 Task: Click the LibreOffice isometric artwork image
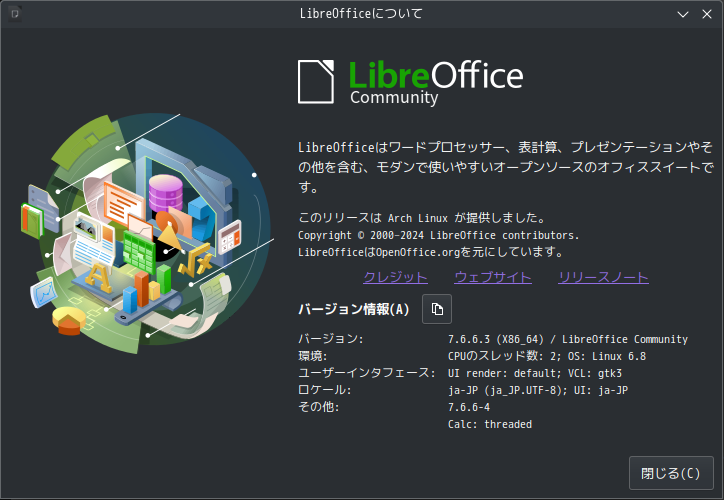click(x=148, y=234)
